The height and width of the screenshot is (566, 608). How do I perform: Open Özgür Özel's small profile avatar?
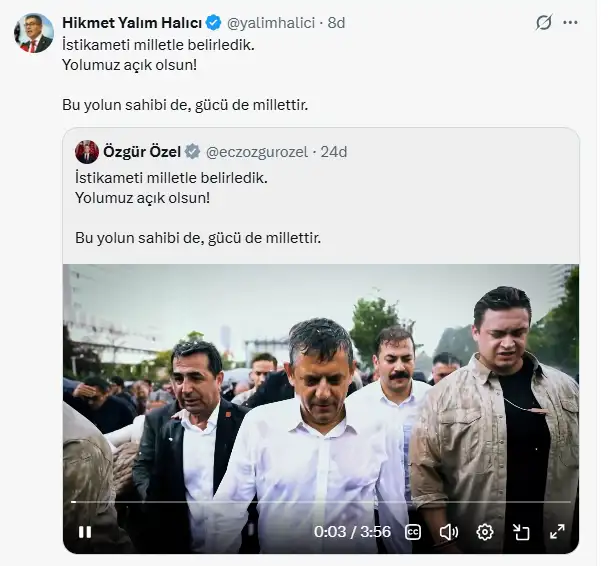(x=87, y=152)
